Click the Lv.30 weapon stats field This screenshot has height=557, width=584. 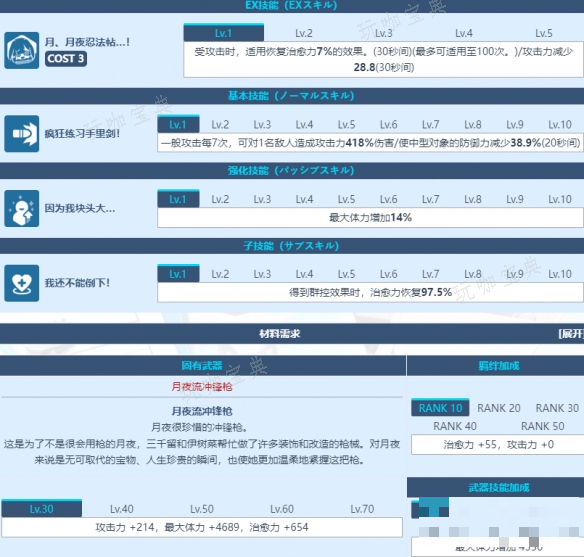(202, 527)
